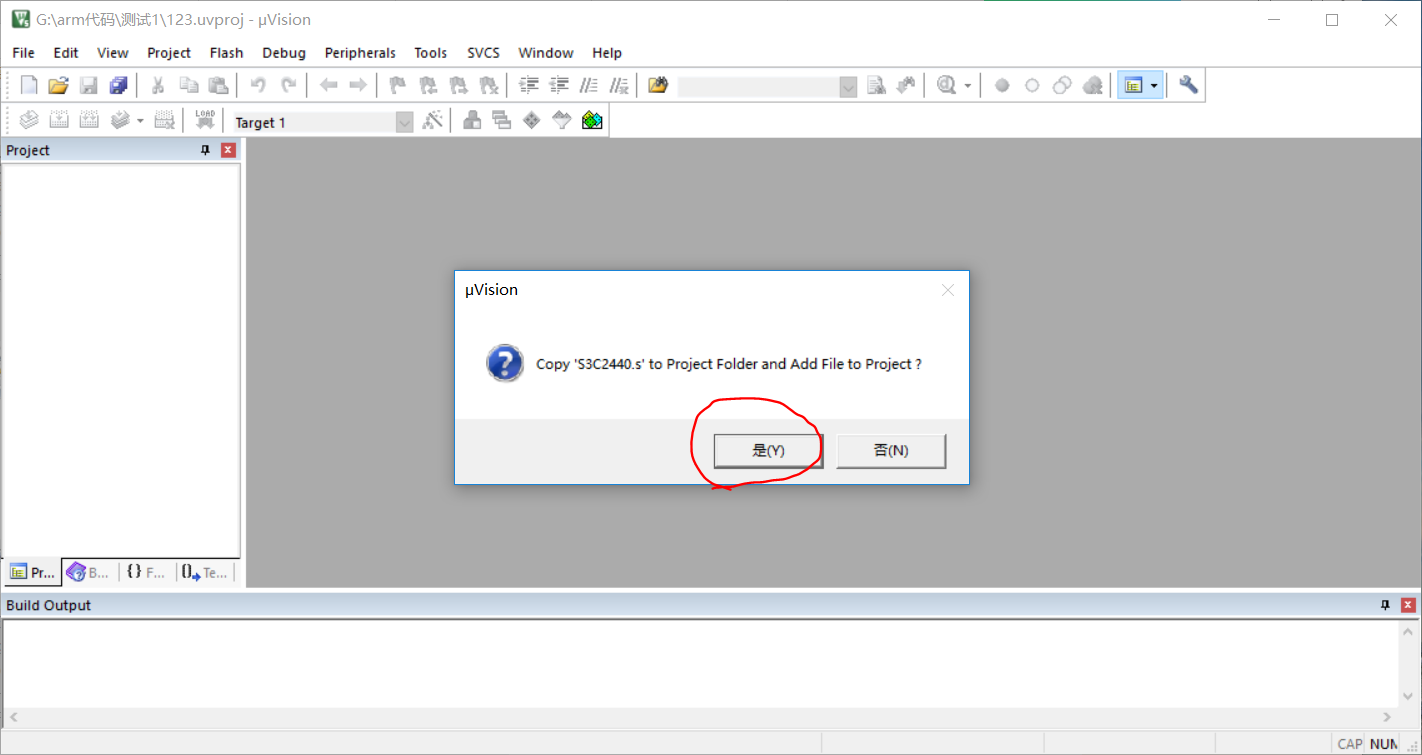Viewport: 1422px width, 755px height.
Task: Open the SVCS menu
Action: pyautogui.click(x=484, y=53)
